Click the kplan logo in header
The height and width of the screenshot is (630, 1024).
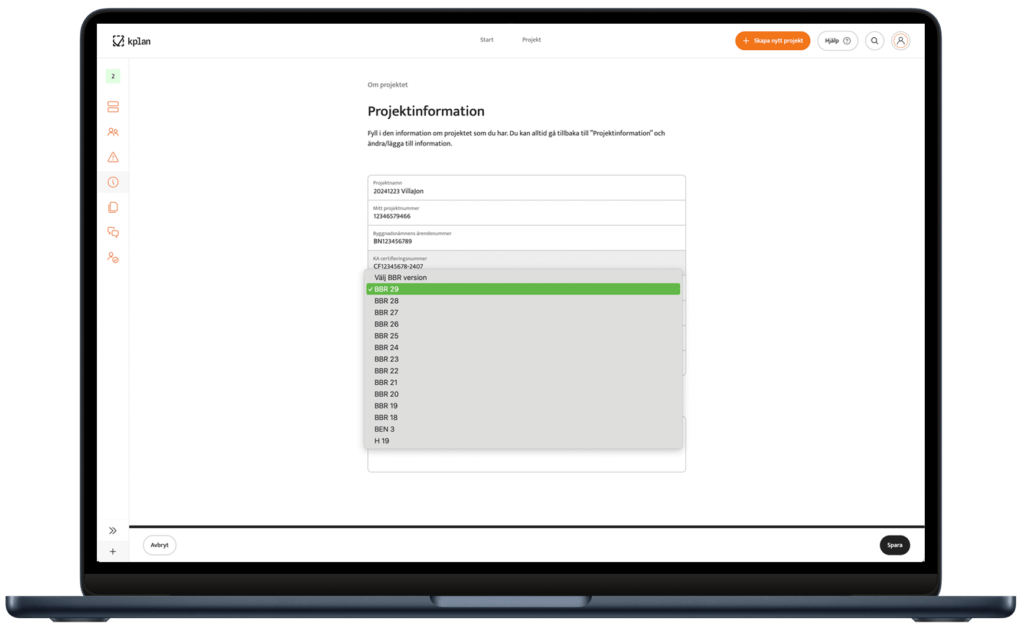point(130,41)
